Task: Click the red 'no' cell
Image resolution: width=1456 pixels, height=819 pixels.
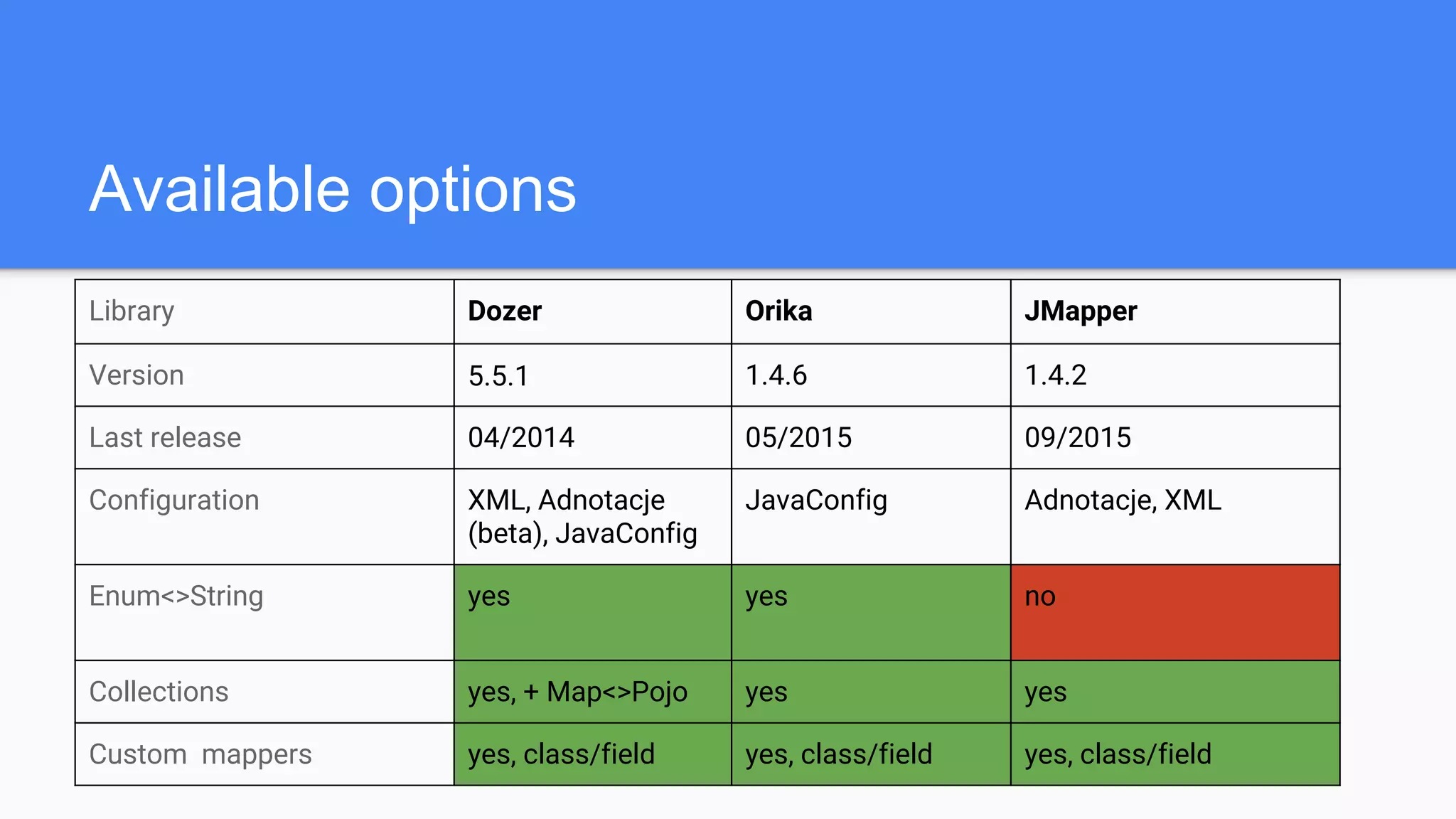Action: [1175, 613]
